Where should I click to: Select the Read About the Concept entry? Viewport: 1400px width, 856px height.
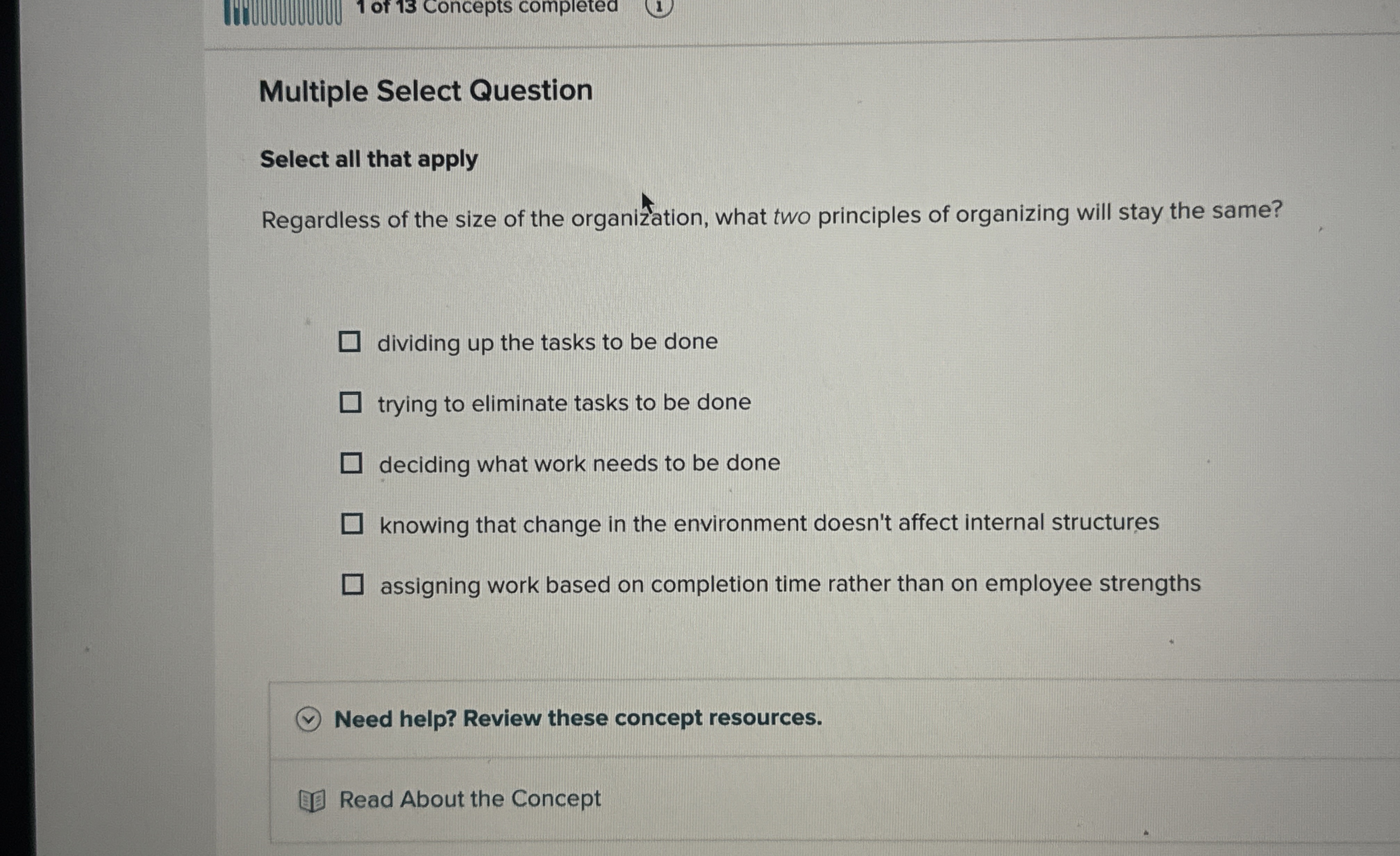point(469,799)
